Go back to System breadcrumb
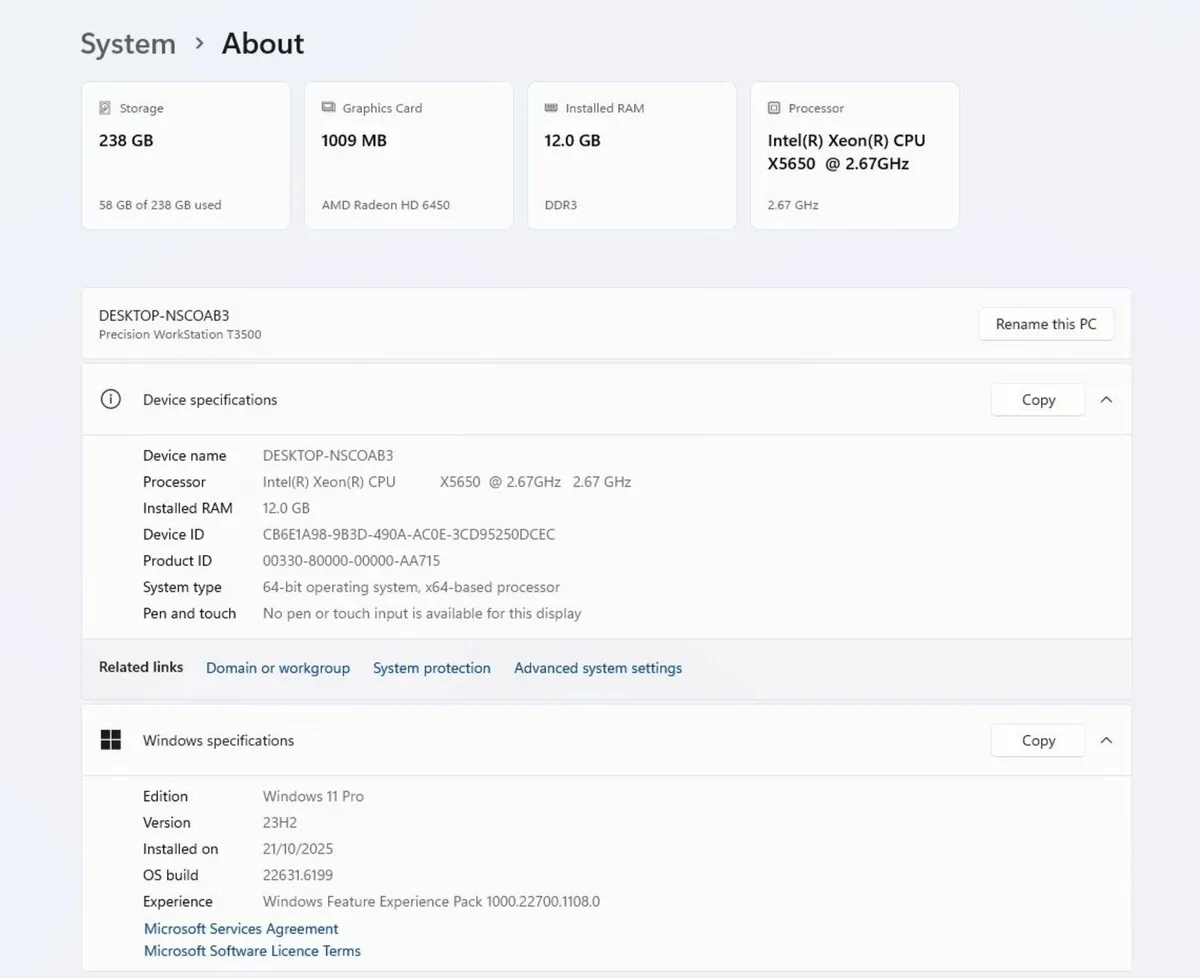 point(128,44)
